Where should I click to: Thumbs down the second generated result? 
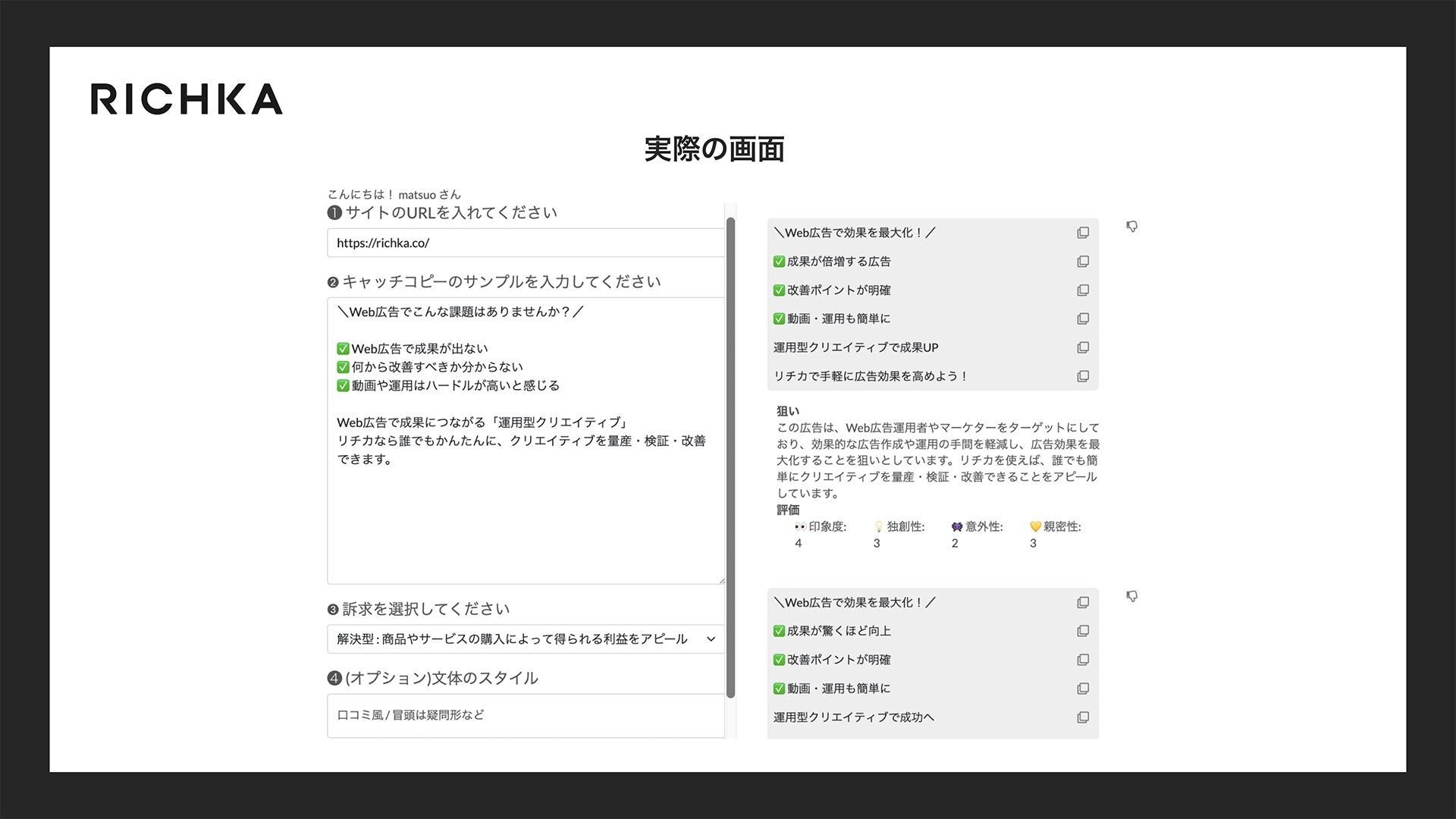pos(1131,597)
